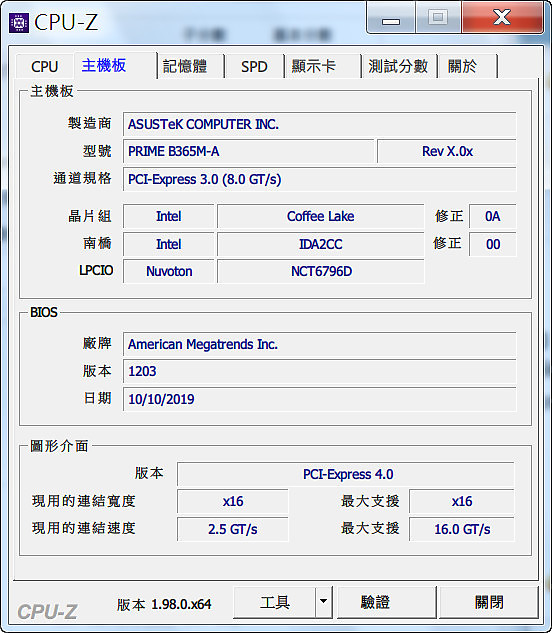Click the IDA2CC southbridge field

click(x=321, y=244)
